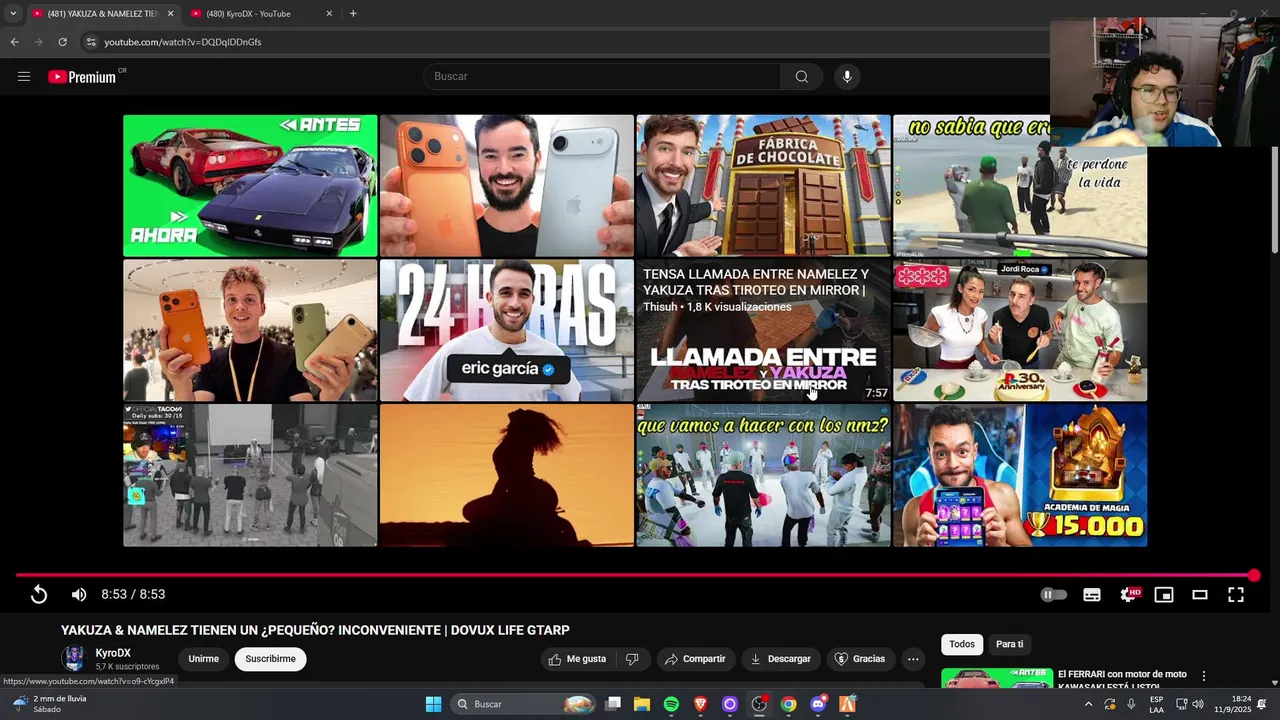
Task: Open the orange iPhone comparison video
Action: point(506,185)
